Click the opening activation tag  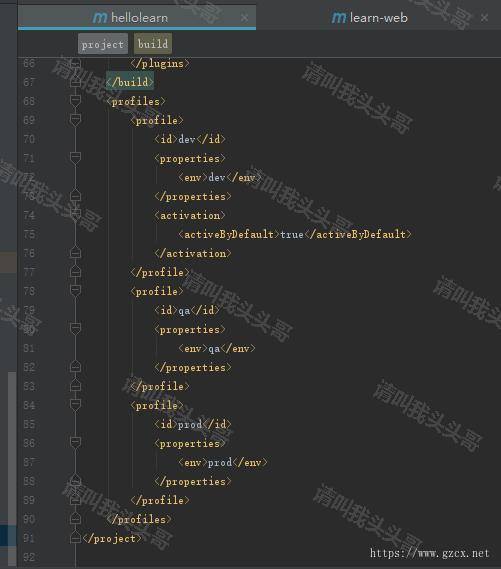click(190, 215)
